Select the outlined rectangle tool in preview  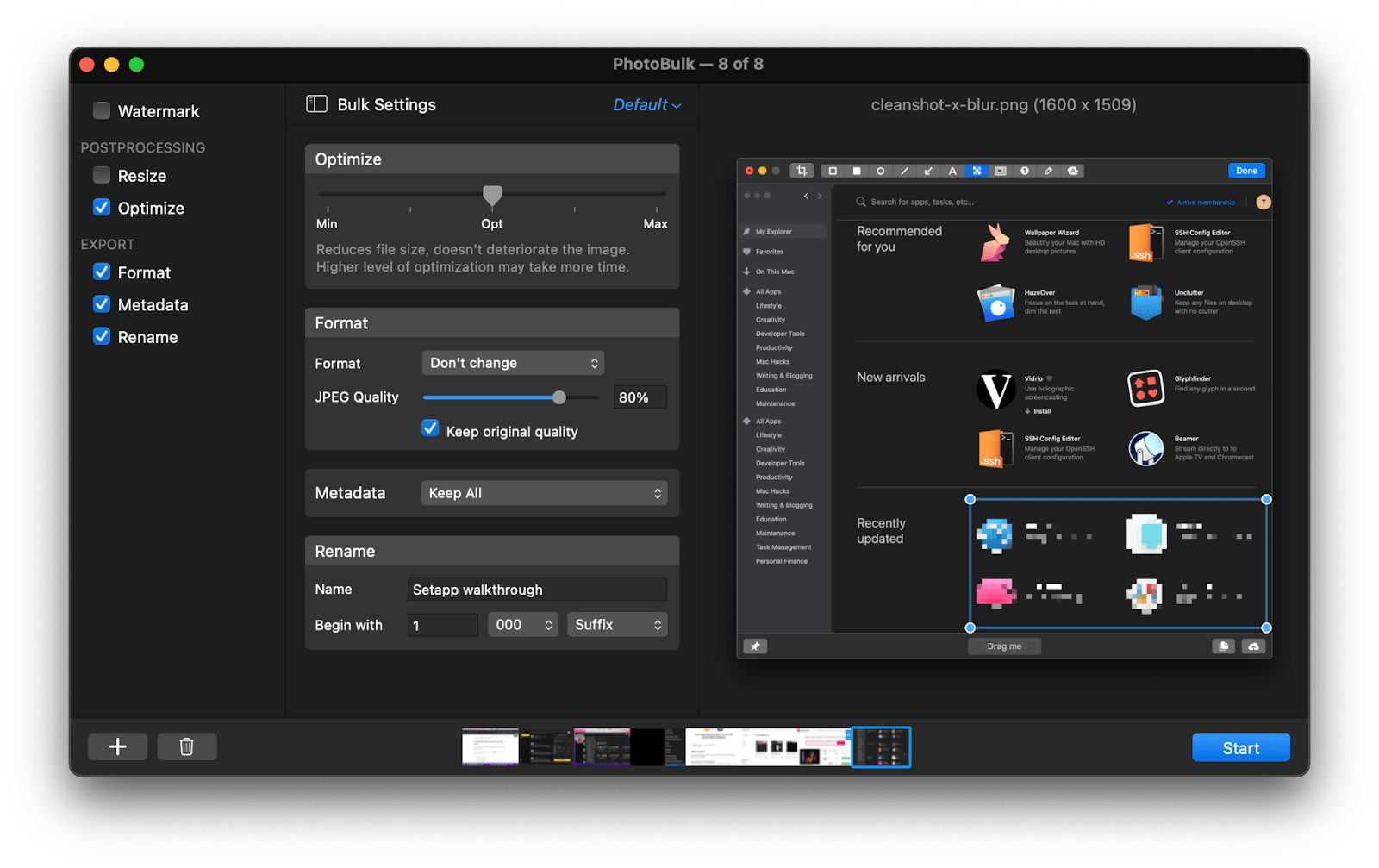click(x=833, y=171)
